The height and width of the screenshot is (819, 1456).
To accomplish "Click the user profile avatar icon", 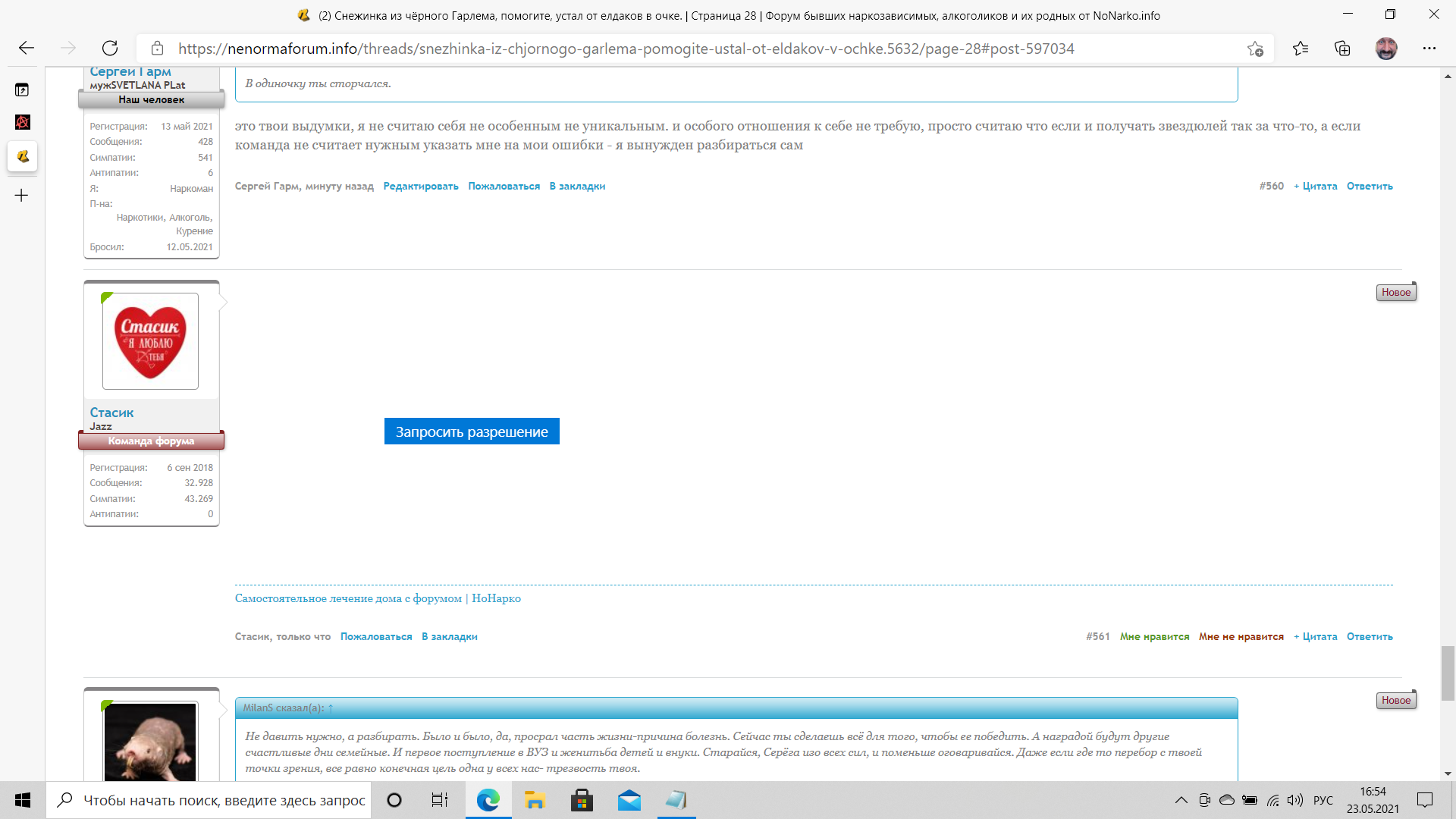I will tap(1386, 49).
